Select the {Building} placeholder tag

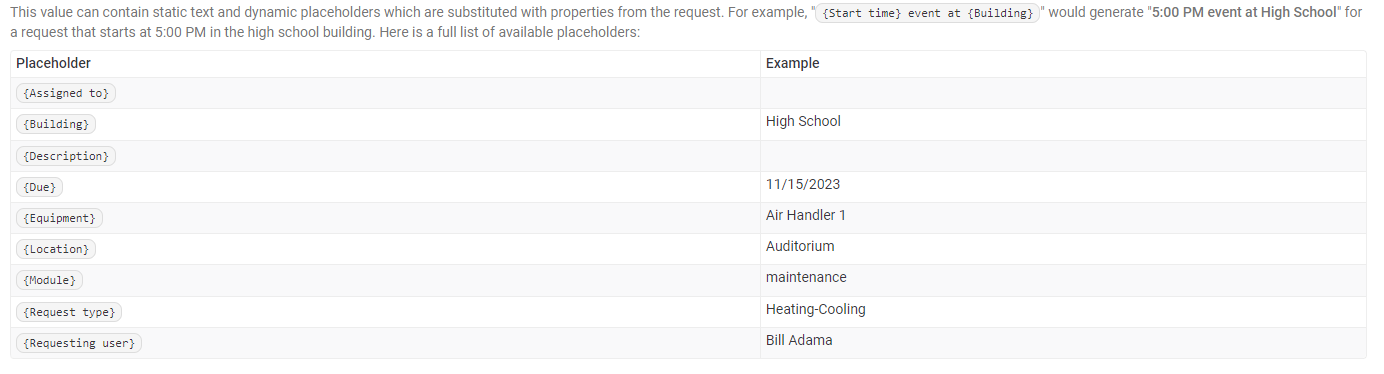coord(56,125)
